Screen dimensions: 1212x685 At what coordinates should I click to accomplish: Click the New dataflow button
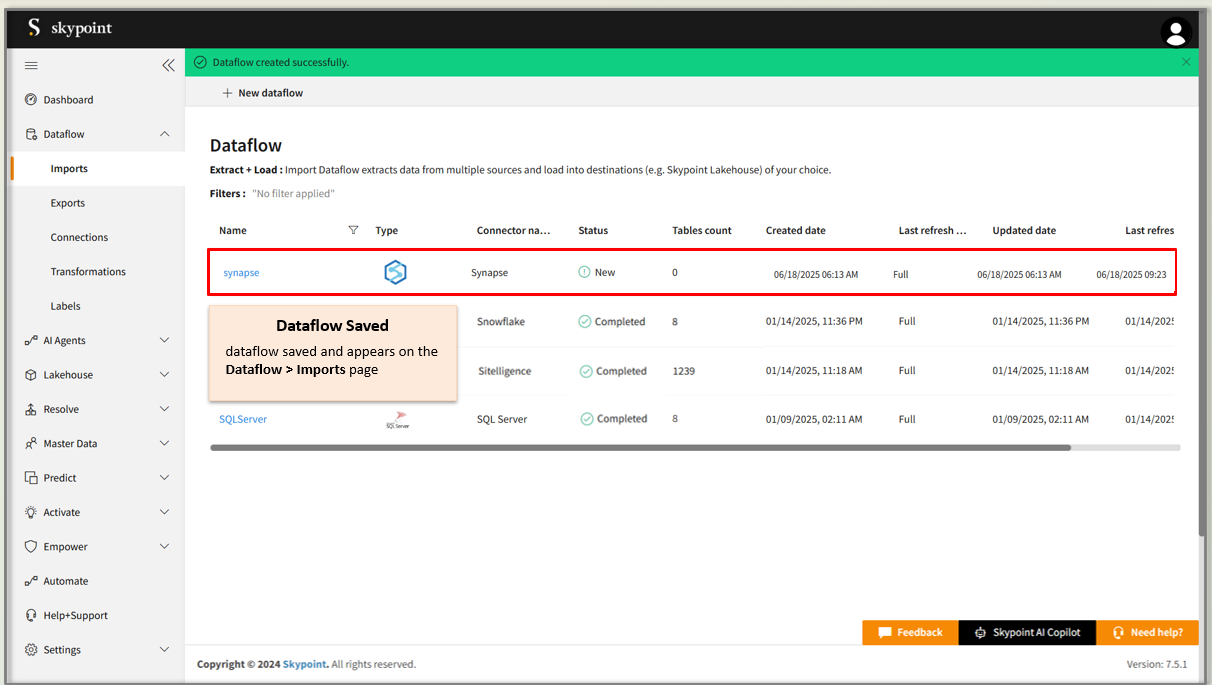pos(262,93)
